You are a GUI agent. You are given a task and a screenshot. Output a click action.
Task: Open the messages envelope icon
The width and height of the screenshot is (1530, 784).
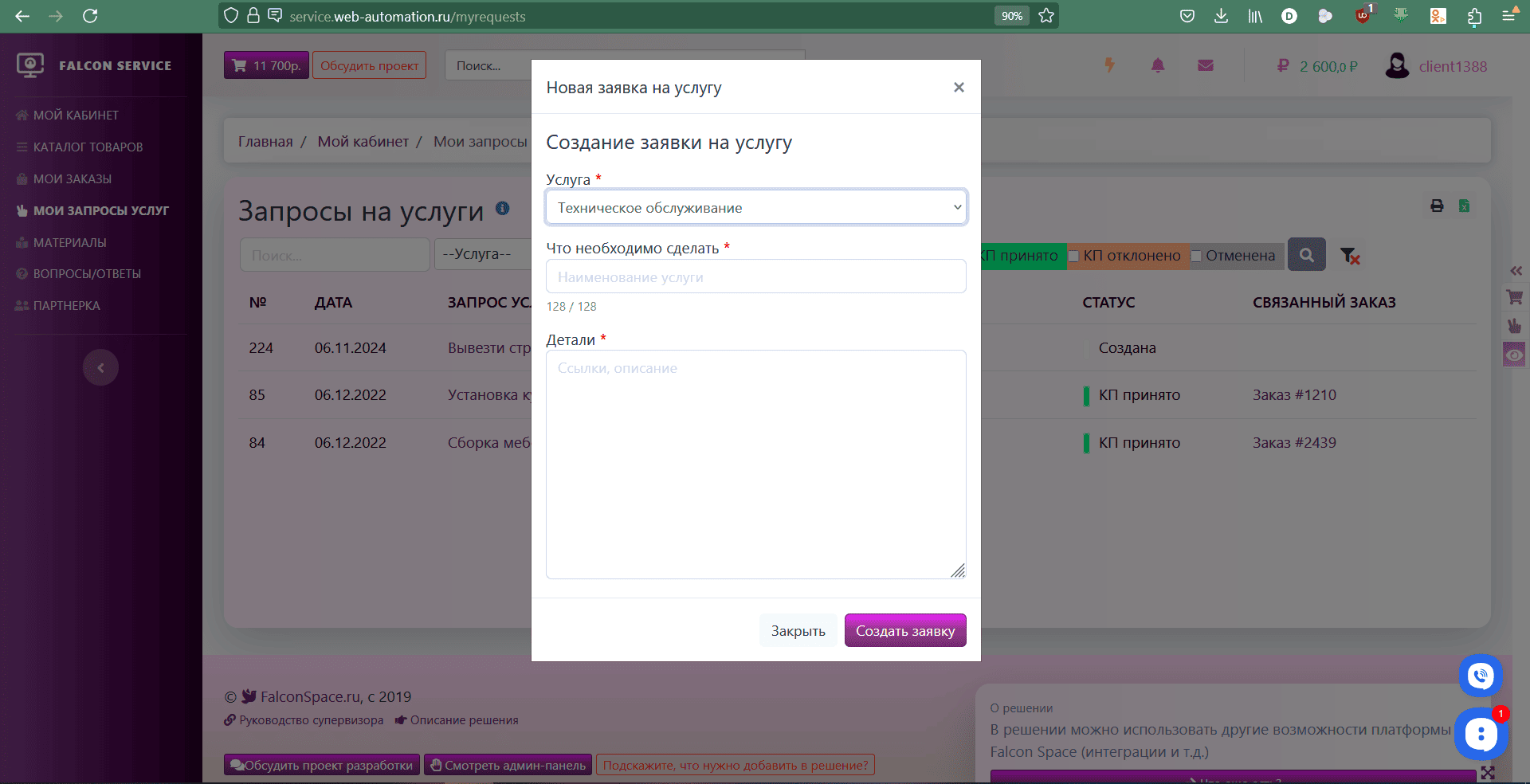pyautogui.click(x=1206, y=65)
